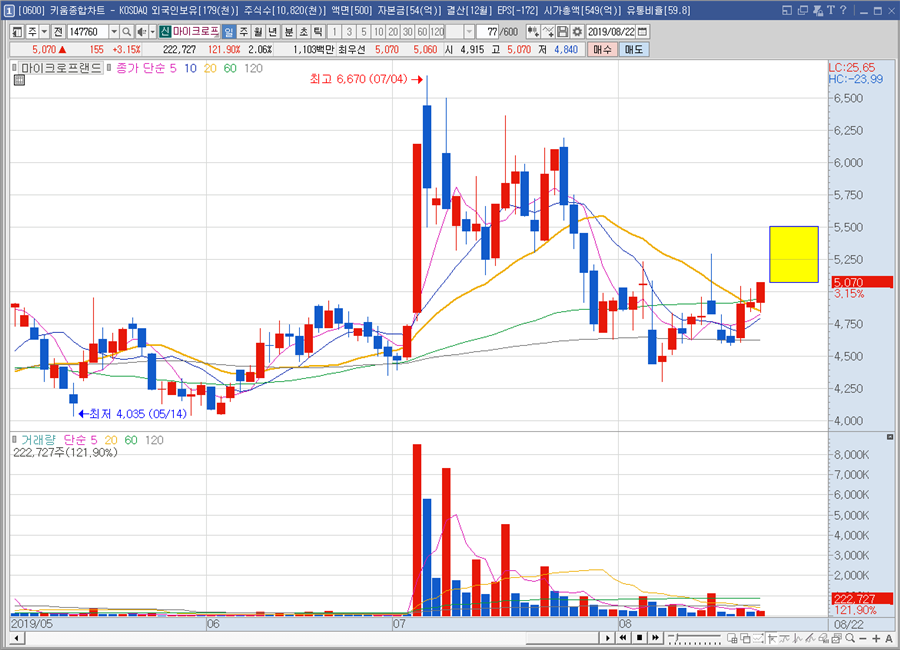Click the stock name field 마이크로프

pos(196,32)
